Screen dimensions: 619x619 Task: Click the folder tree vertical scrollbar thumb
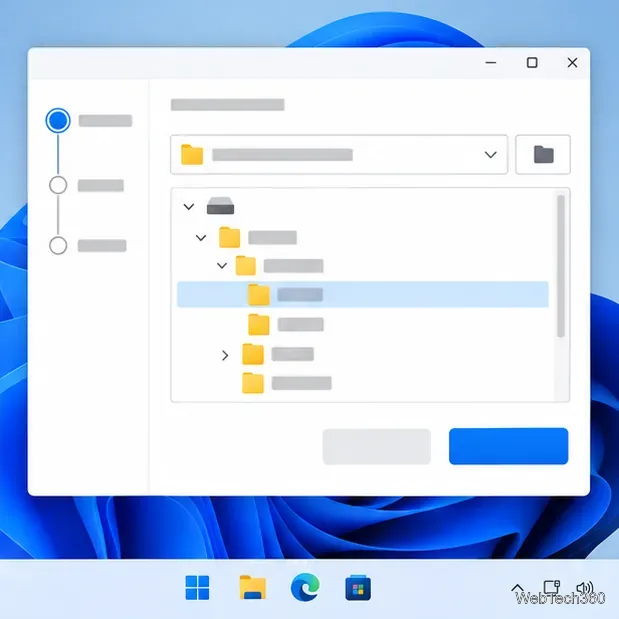(561, 266)
